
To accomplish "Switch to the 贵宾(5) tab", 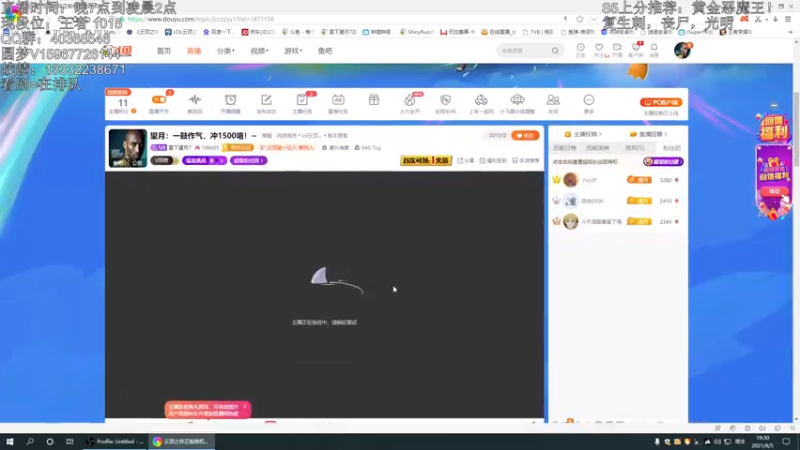I will 635,148.
